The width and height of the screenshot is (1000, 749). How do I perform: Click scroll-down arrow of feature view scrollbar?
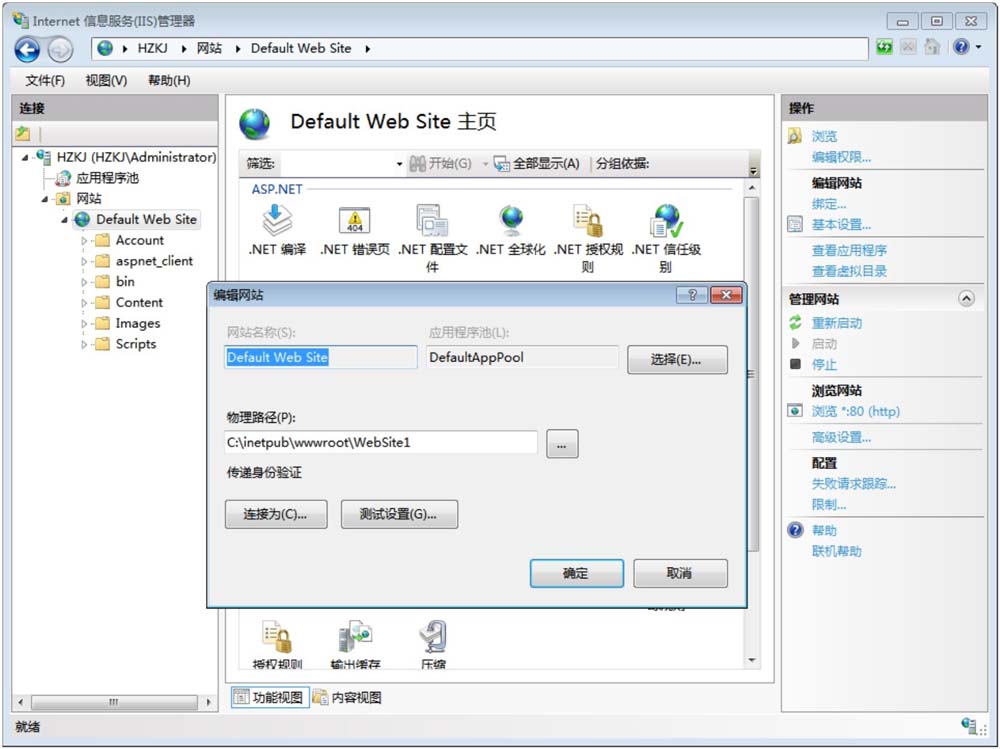pyautogui.click(x=752, y=660)
